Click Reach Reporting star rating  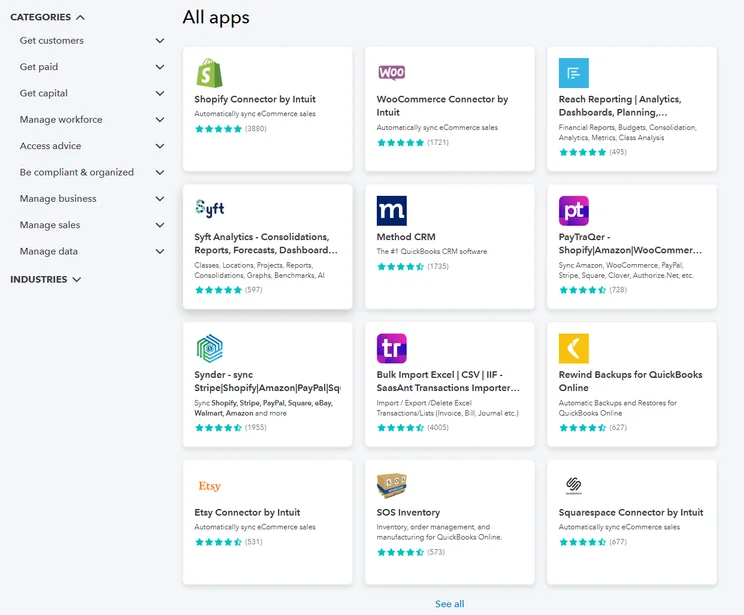[583, 152]
